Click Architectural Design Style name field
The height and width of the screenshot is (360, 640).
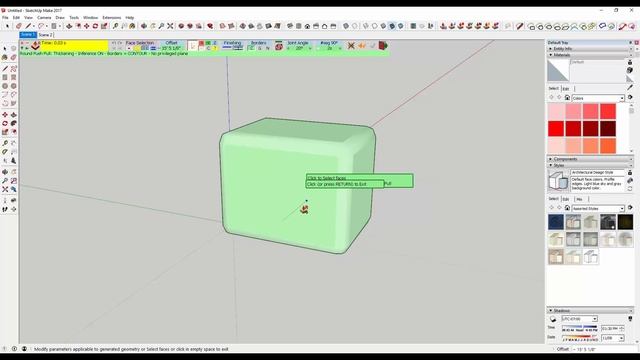(x=598, y=173)
